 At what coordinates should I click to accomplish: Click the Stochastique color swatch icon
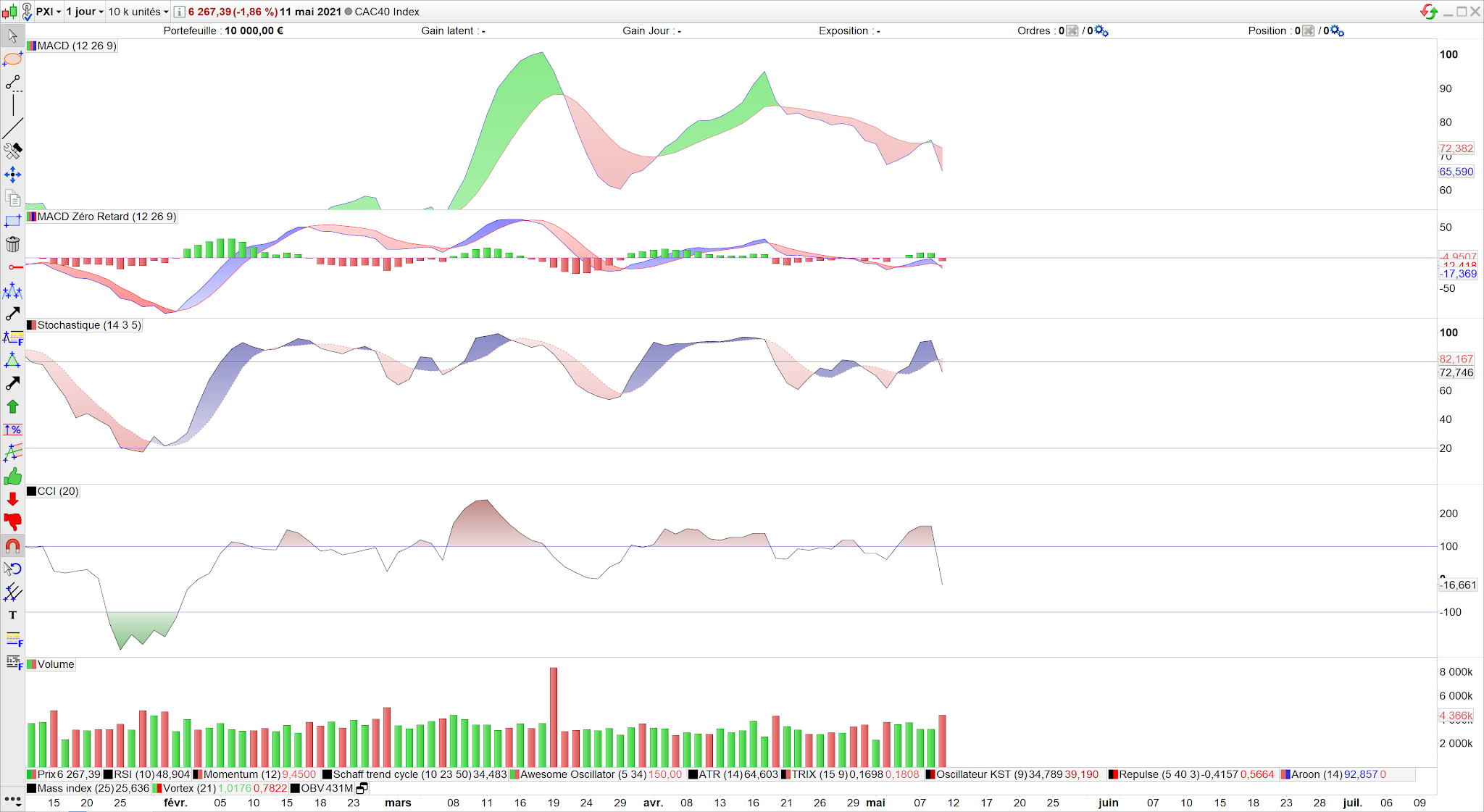point(31,325)
